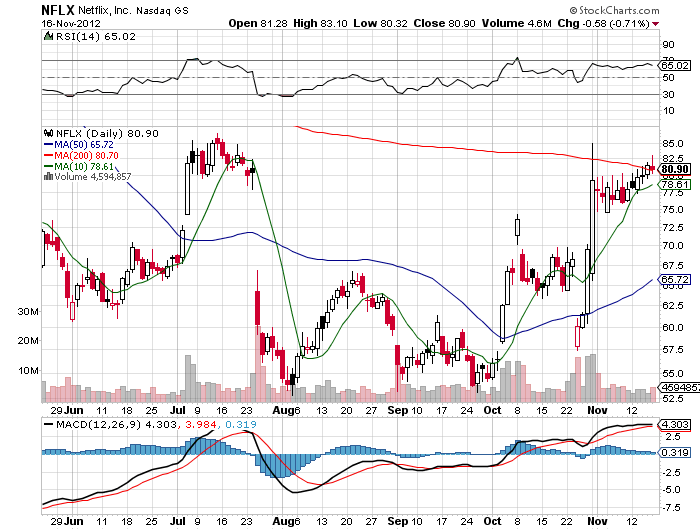Image resolution: width=700 pixels, height=530 pixels.
Task: Click the Oct label on price chart axis
Action: pyautogui.click(x=492, y=410)
